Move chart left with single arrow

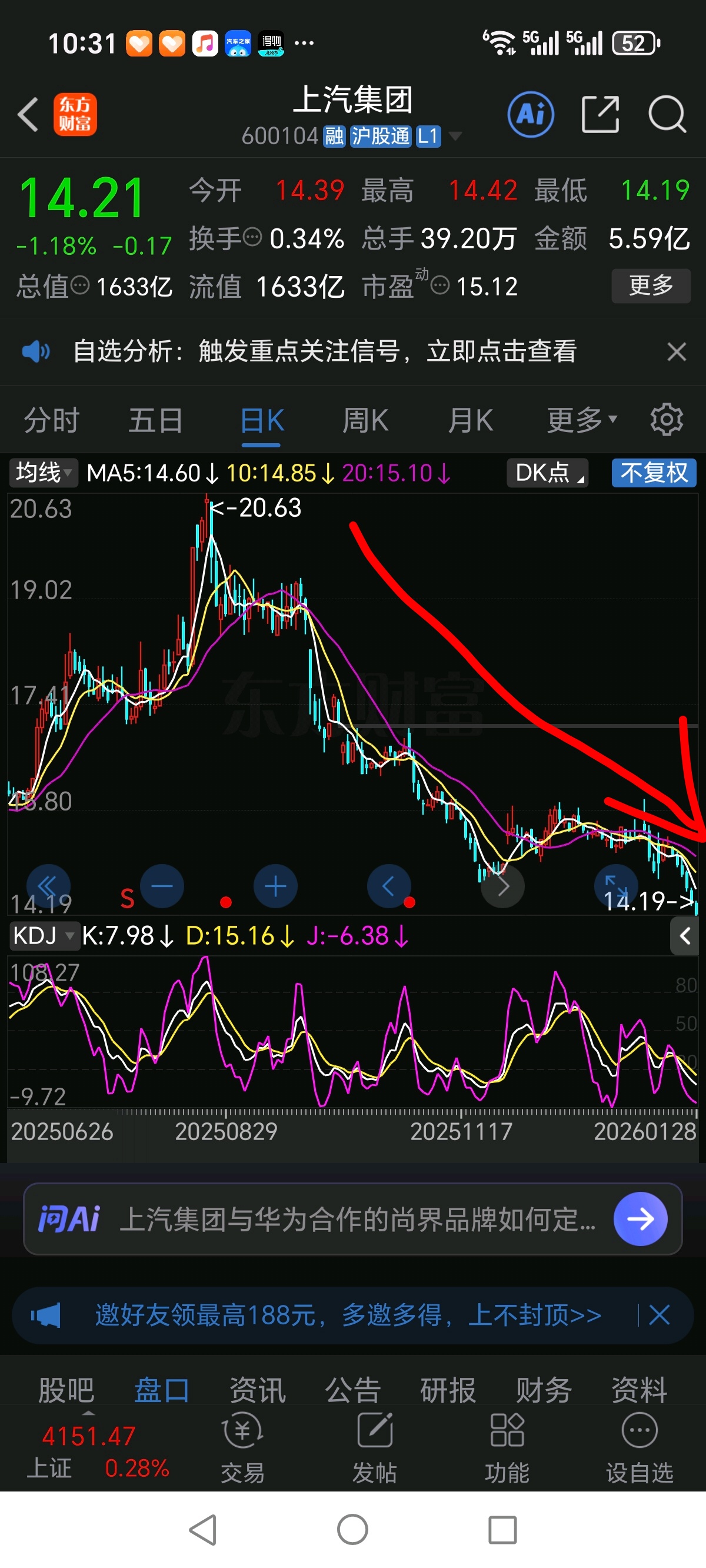tap(389, 886)
